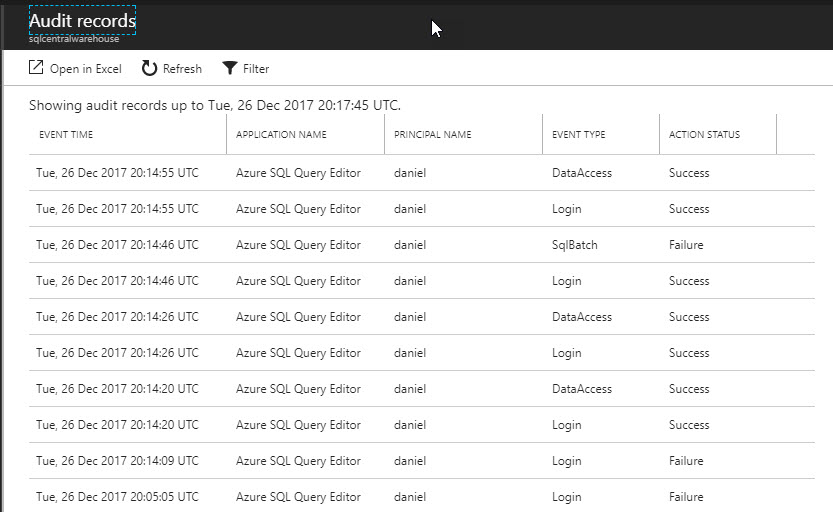Click the Refresh circular arrow icon
The width and height of the screenshot is (833, 512).
[x=149, y=68]
